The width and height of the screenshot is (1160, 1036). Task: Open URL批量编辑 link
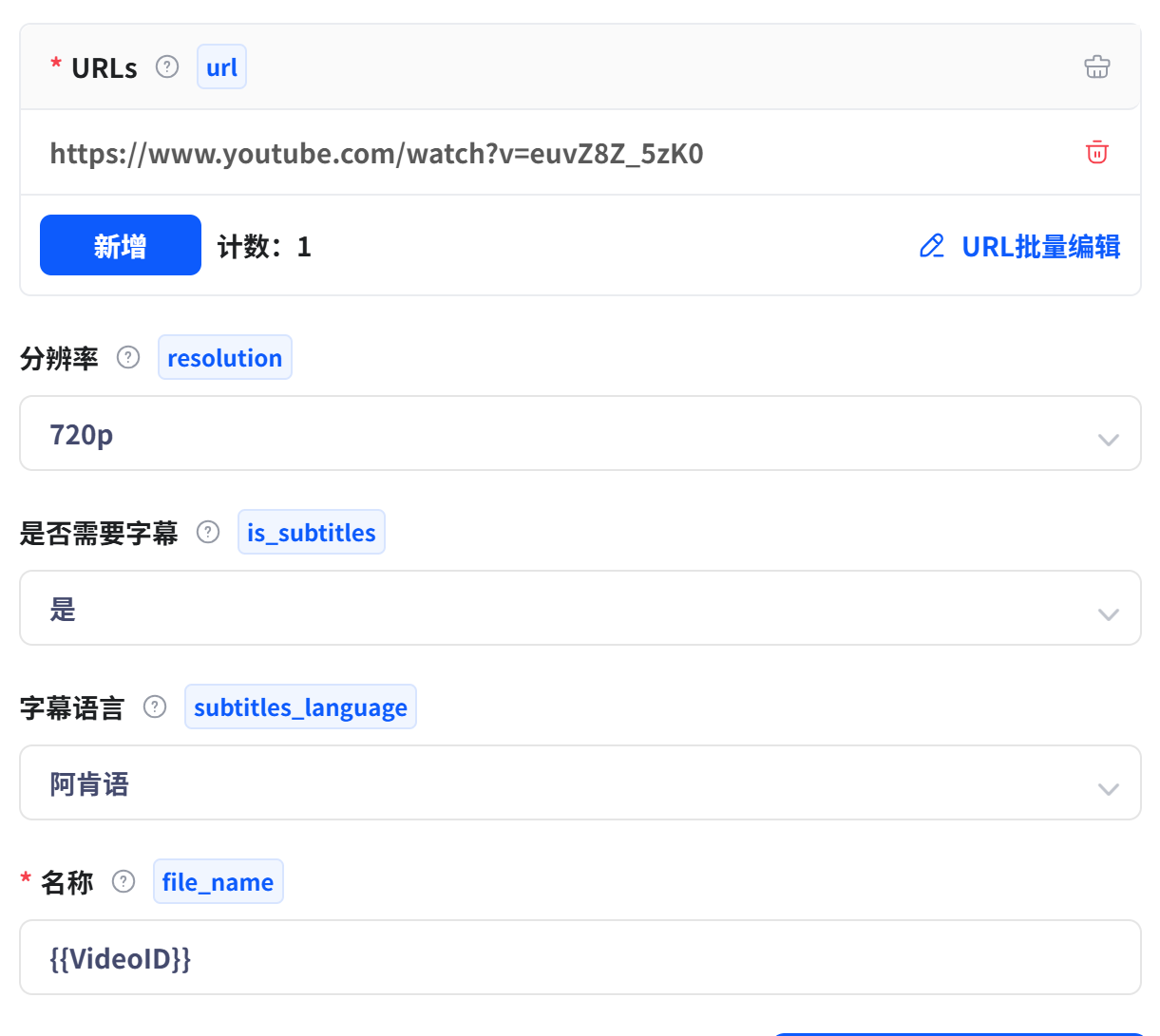[x=1040, y=247]
